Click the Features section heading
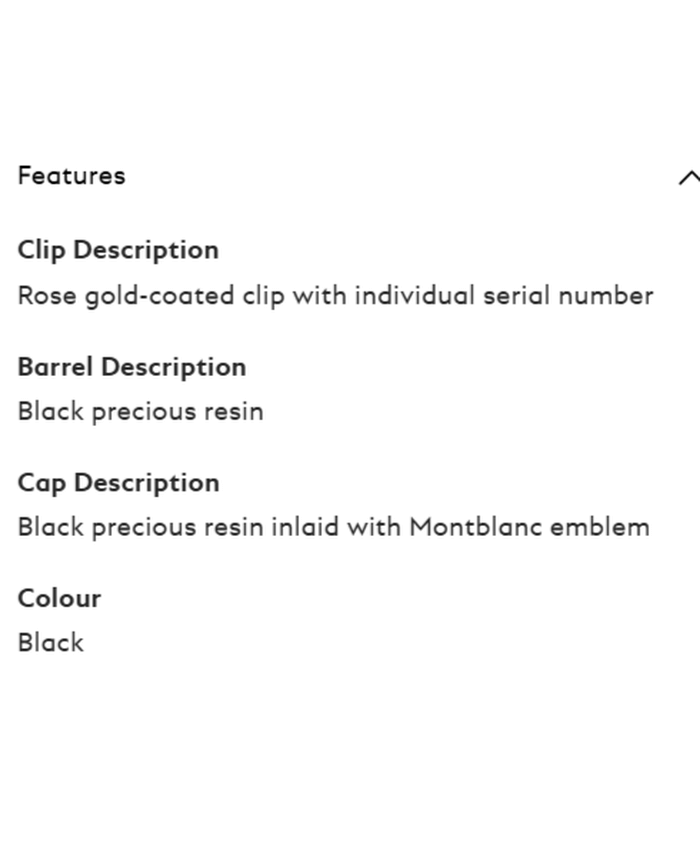700x850 pixels. [71, 176]
